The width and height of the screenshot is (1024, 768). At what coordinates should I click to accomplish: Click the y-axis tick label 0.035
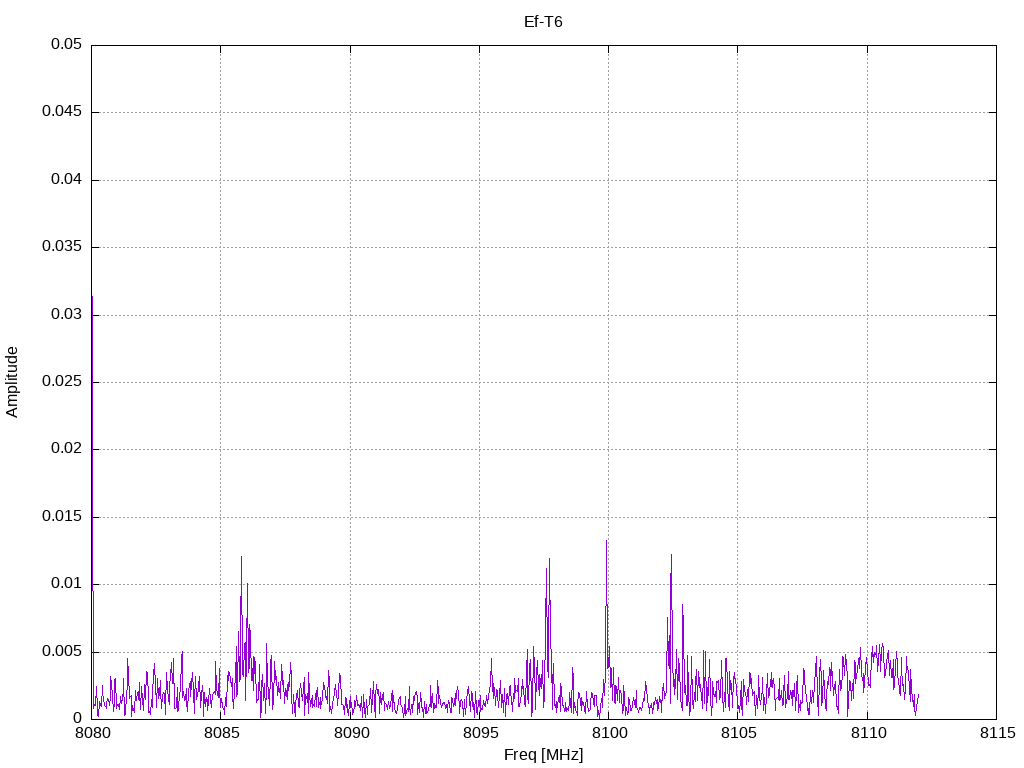coord(62,247)
